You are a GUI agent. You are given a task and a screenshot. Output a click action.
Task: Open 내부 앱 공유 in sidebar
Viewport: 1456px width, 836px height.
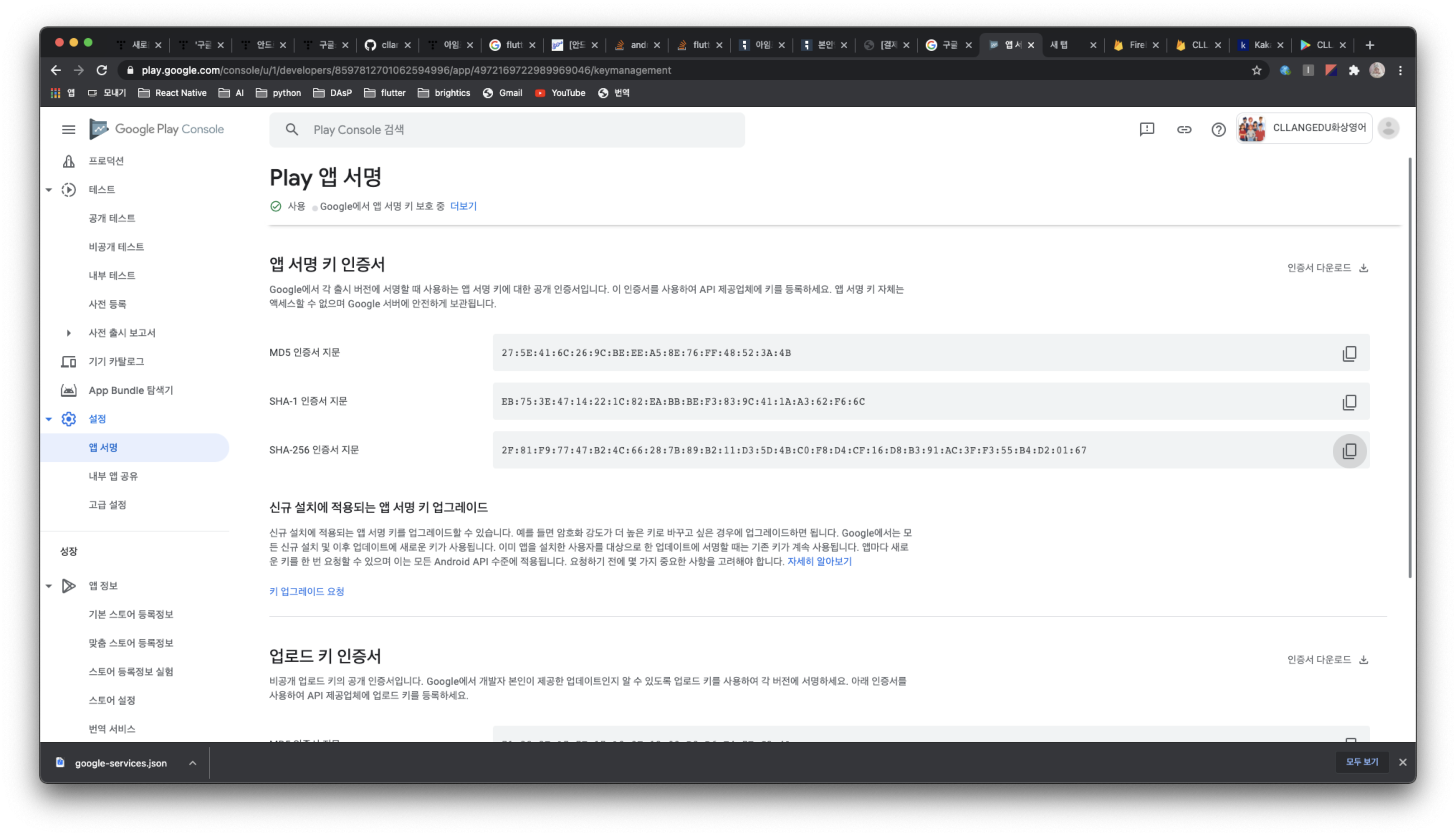pyautogui.click(x=113, y=476)
